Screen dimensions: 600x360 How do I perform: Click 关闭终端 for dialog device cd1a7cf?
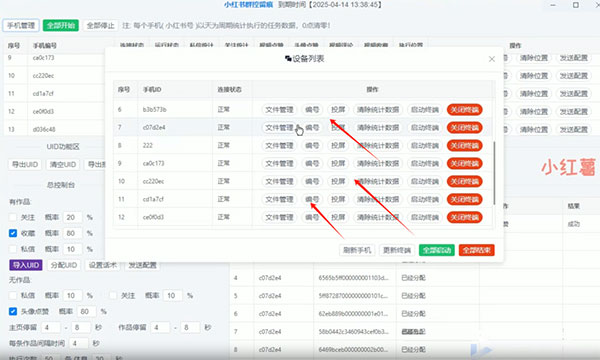[465, 200]
